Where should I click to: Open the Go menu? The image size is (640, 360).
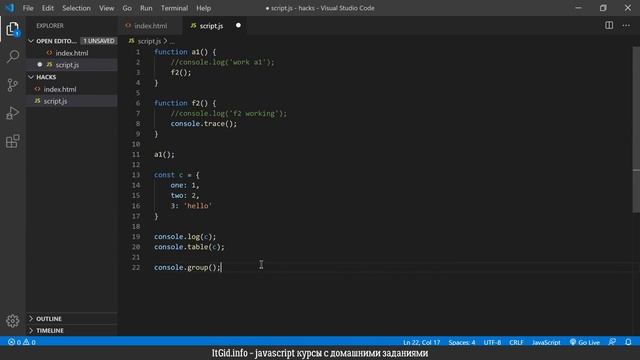[127, 8]
